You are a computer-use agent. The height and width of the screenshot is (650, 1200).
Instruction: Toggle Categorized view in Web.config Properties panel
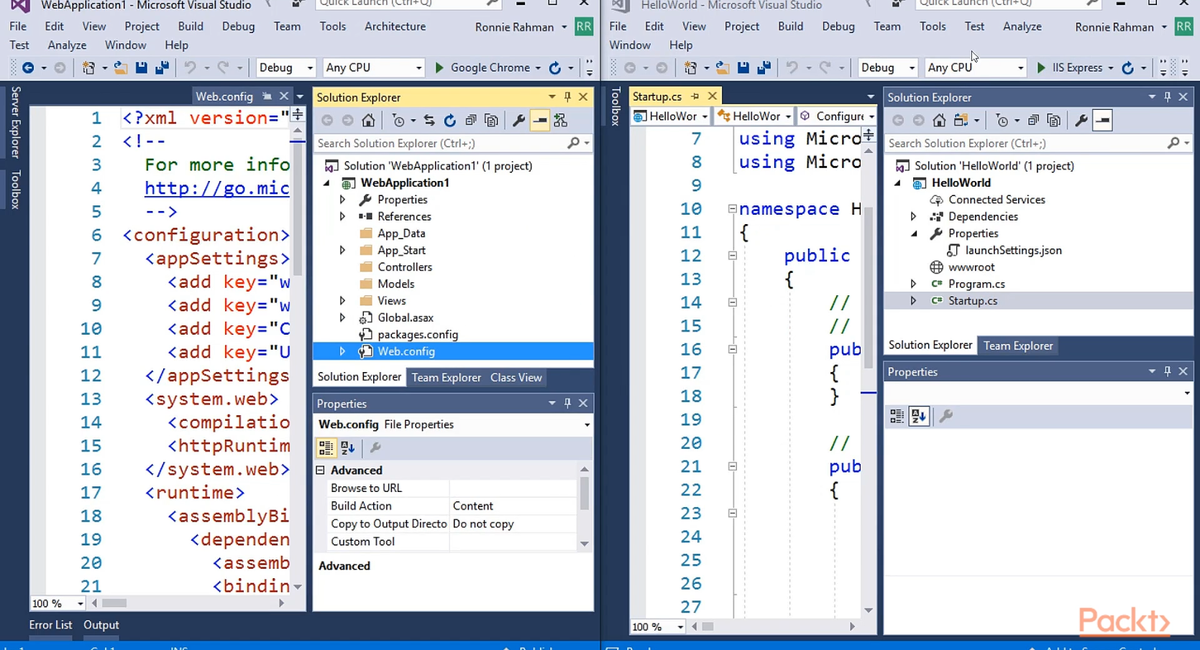click(327, 448)
